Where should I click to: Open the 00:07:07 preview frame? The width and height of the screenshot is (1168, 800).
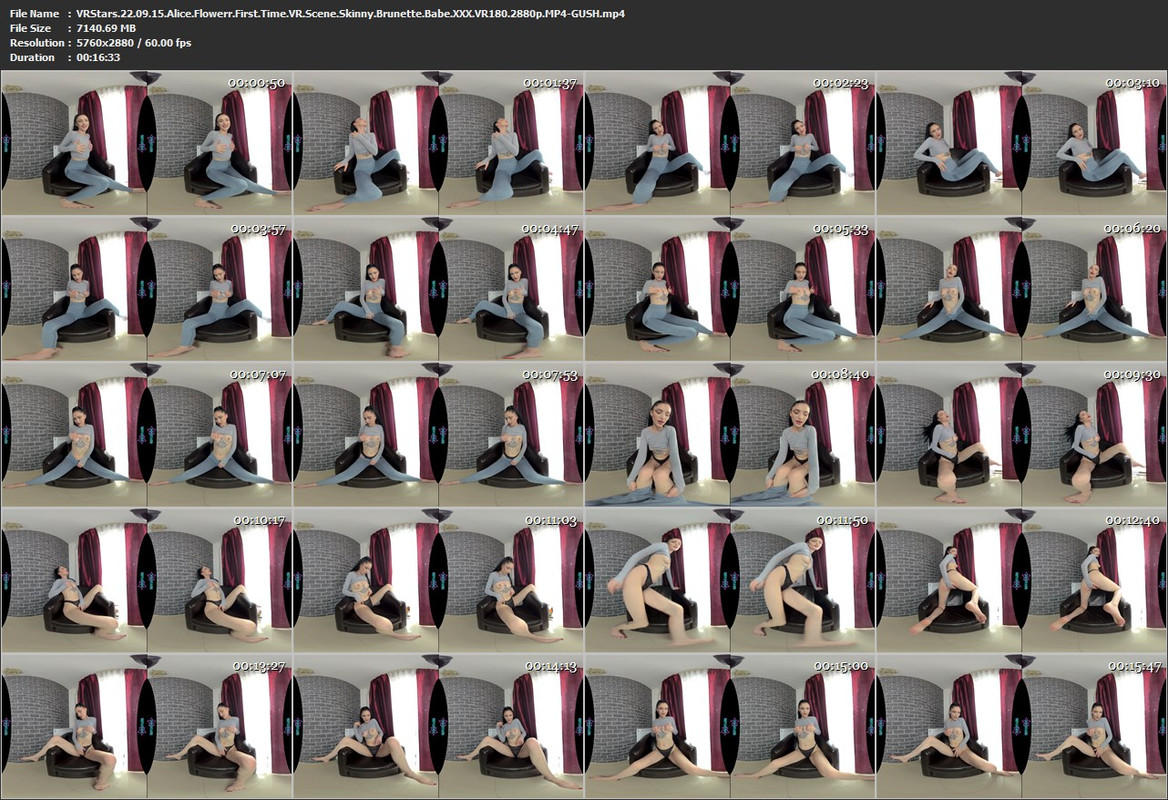(x=147, y=435)
